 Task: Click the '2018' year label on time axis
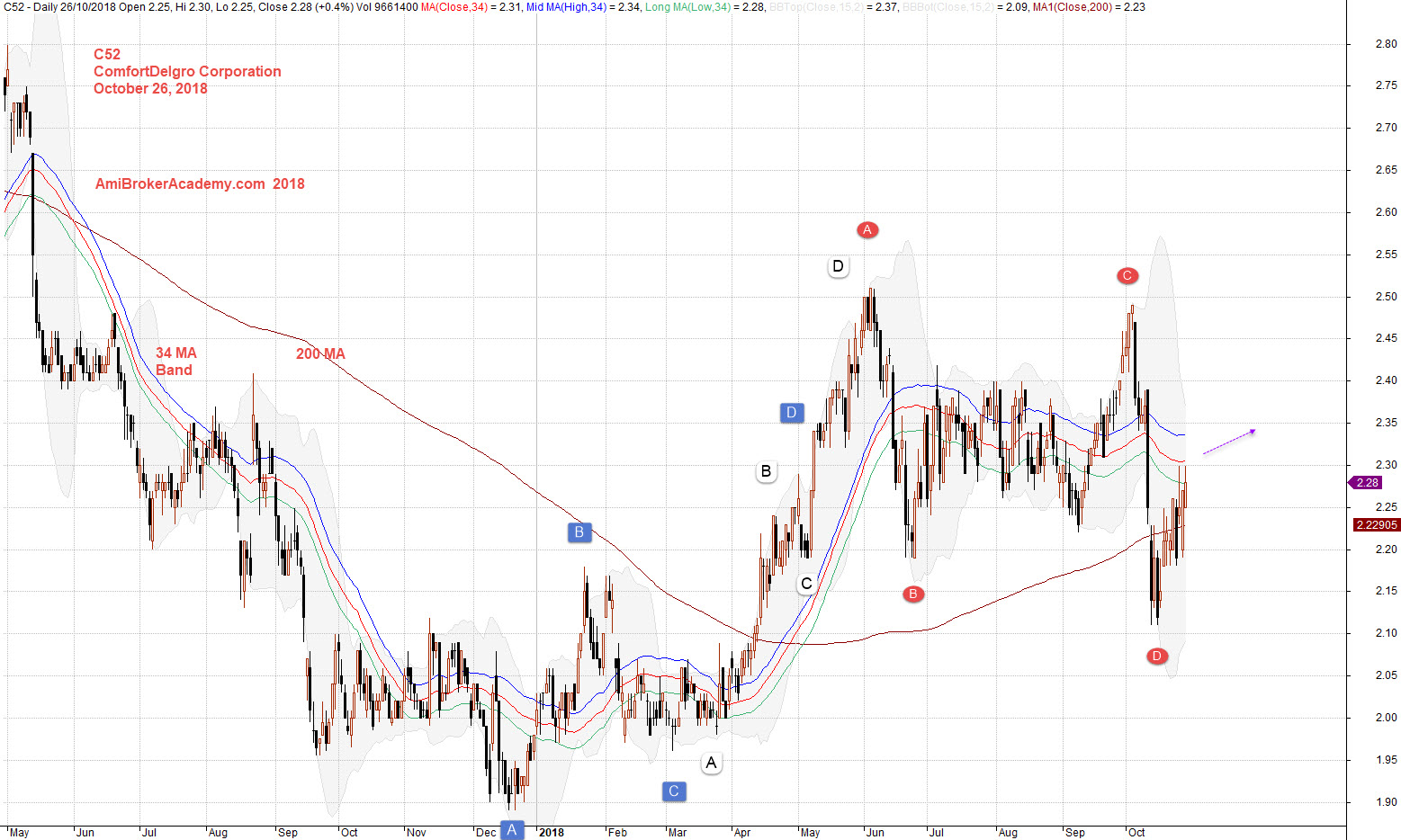551,833
